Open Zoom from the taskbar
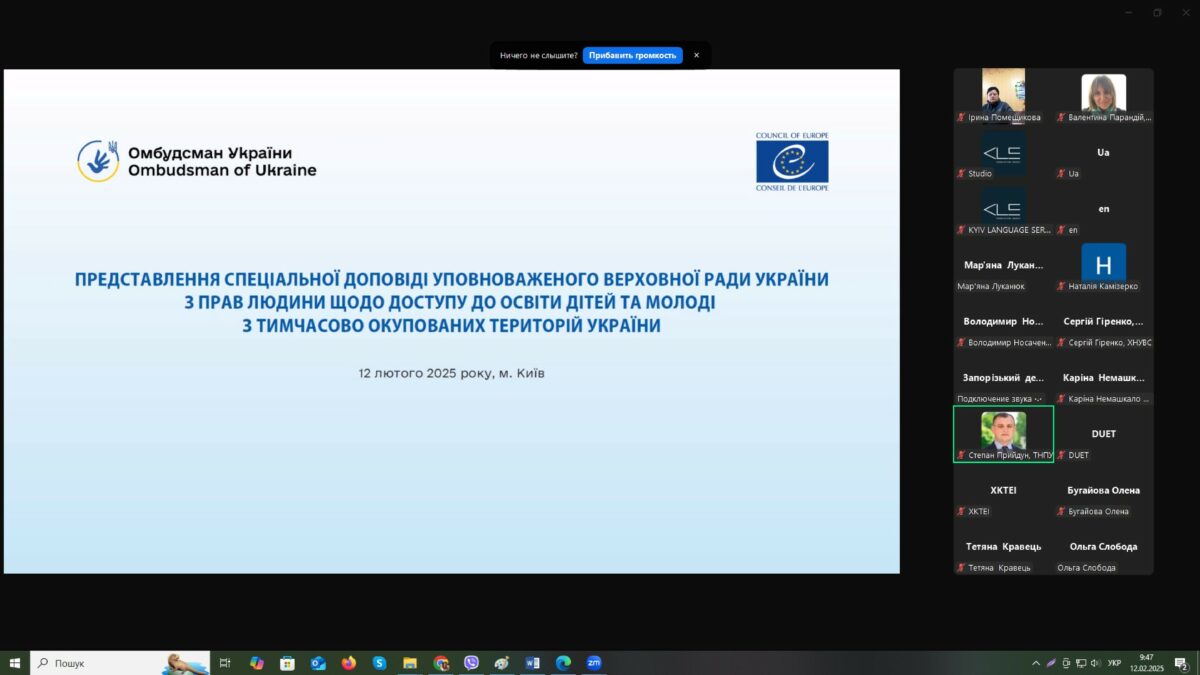 pyautogui.click(x=594, y=663)
